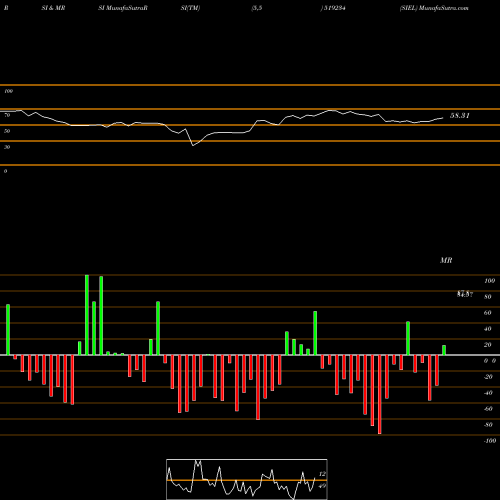Viewport: 500px width, 500px height.
Task: Click the MR axis label 60
Action: (x=488, y=313)
